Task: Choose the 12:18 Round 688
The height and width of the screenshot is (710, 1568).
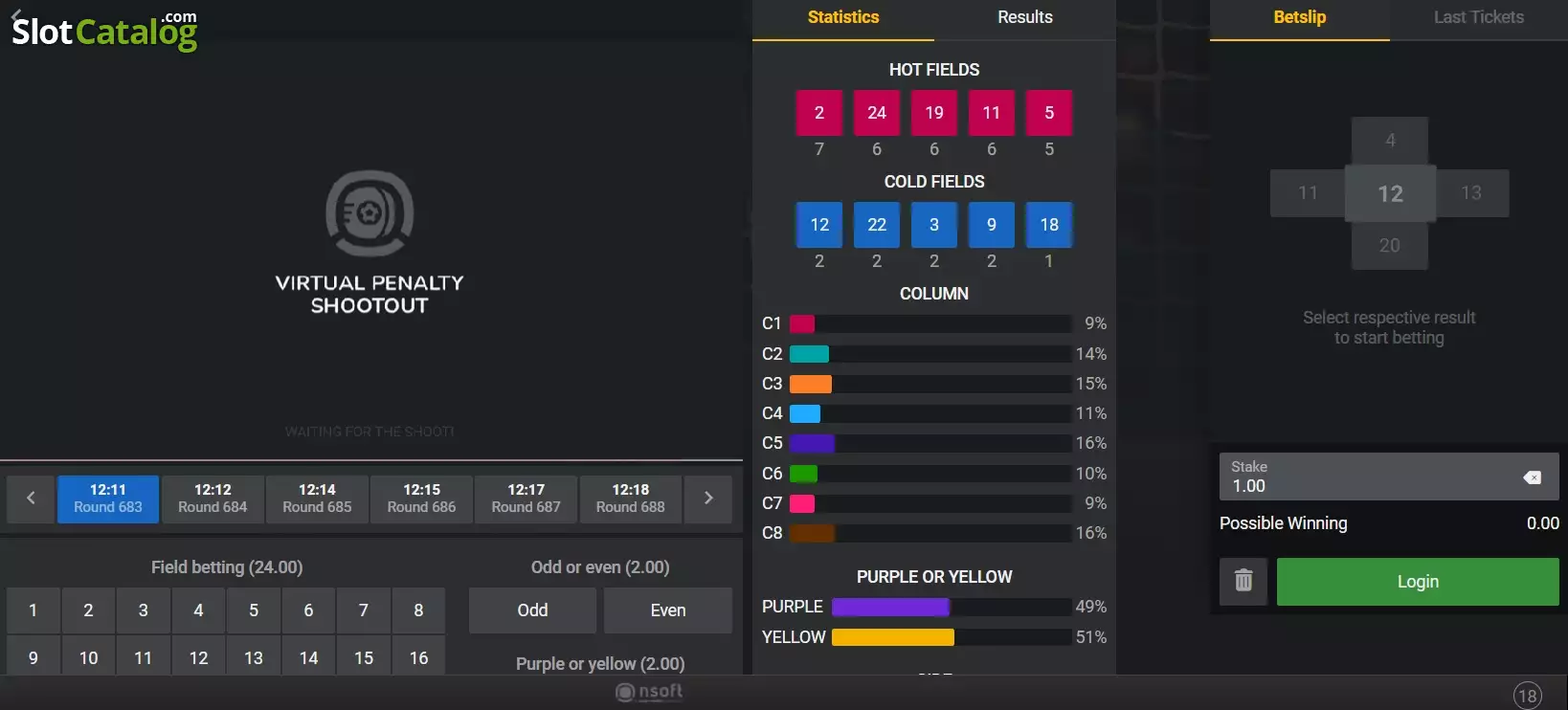Action: 630,499
